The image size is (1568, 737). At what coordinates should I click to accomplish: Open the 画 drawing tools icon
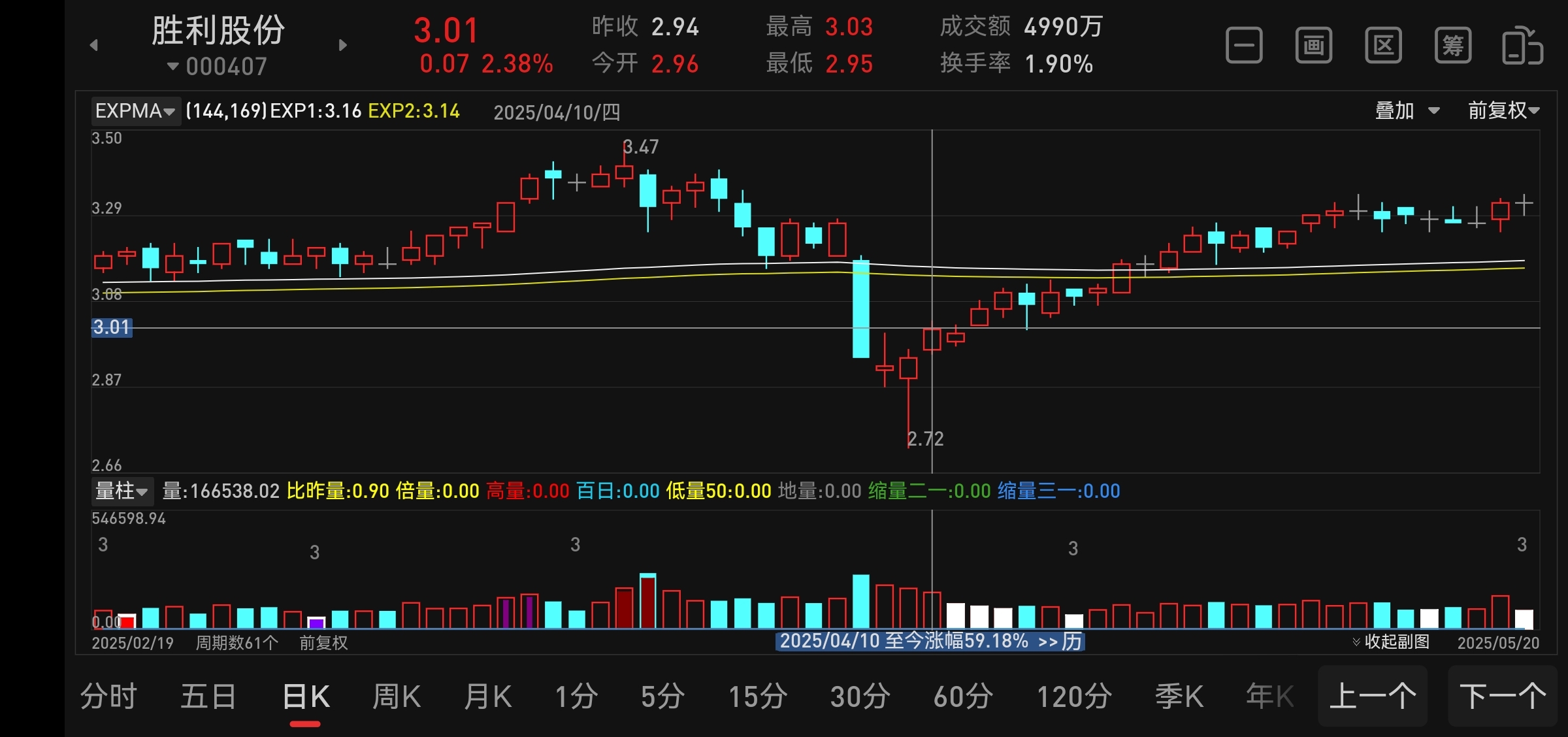1314,46
